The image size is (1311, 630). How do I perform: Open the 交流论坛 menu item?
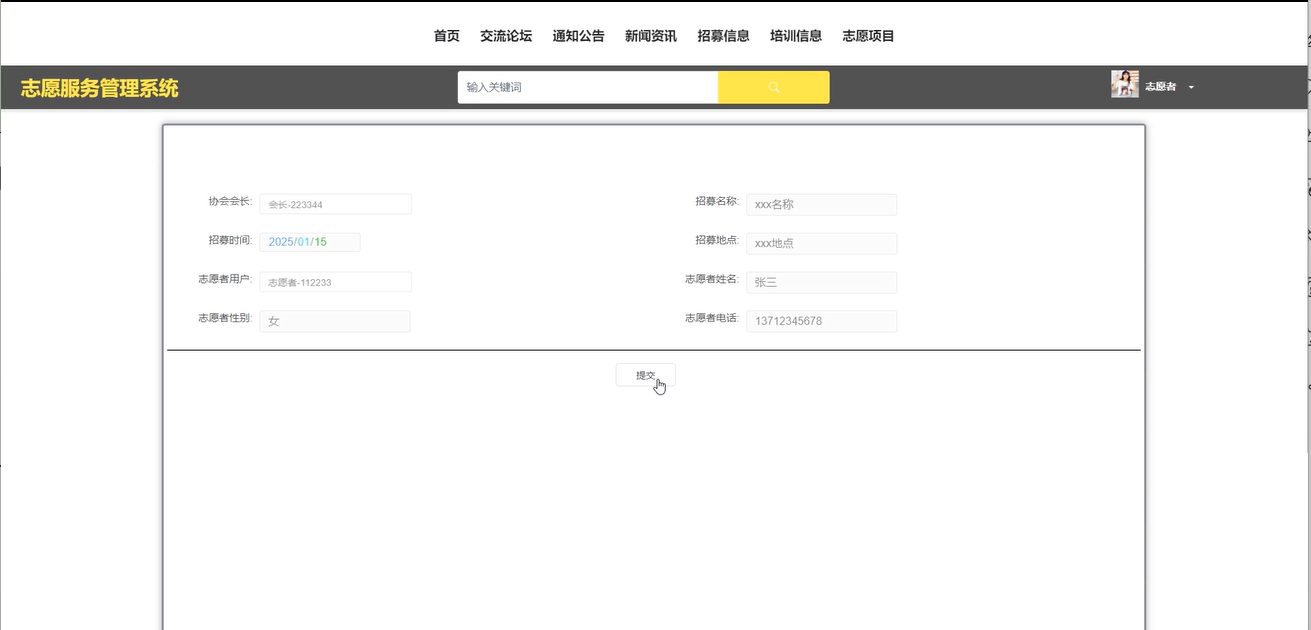[506, 36]
